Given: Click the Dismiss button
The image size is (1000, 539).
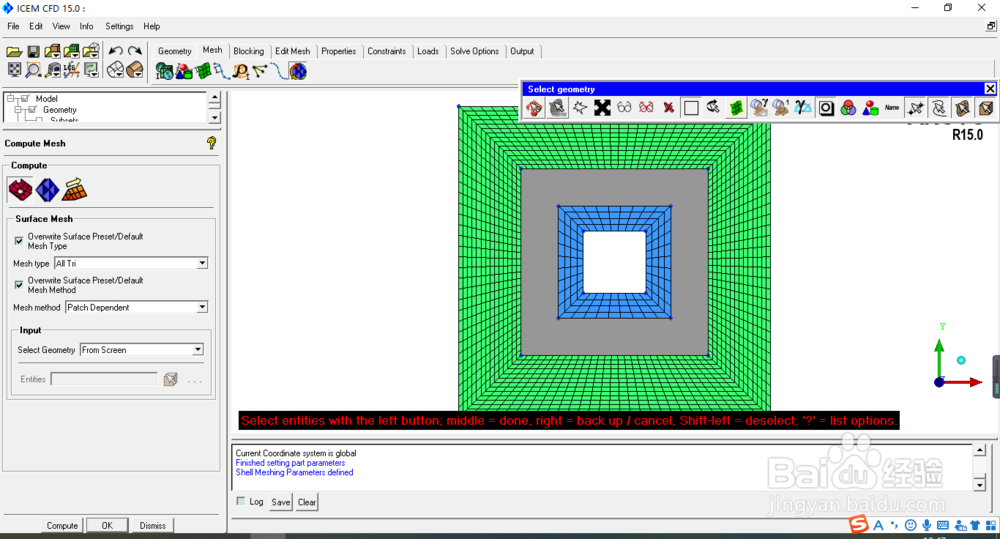Looking at the screenshot, I should (x=152, y=526).
